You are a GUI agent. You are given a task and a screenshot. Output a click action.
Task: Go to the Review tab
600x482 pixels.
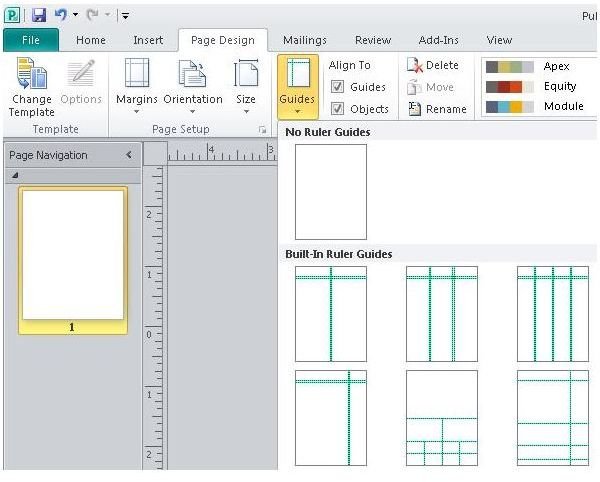click(373, 40)
